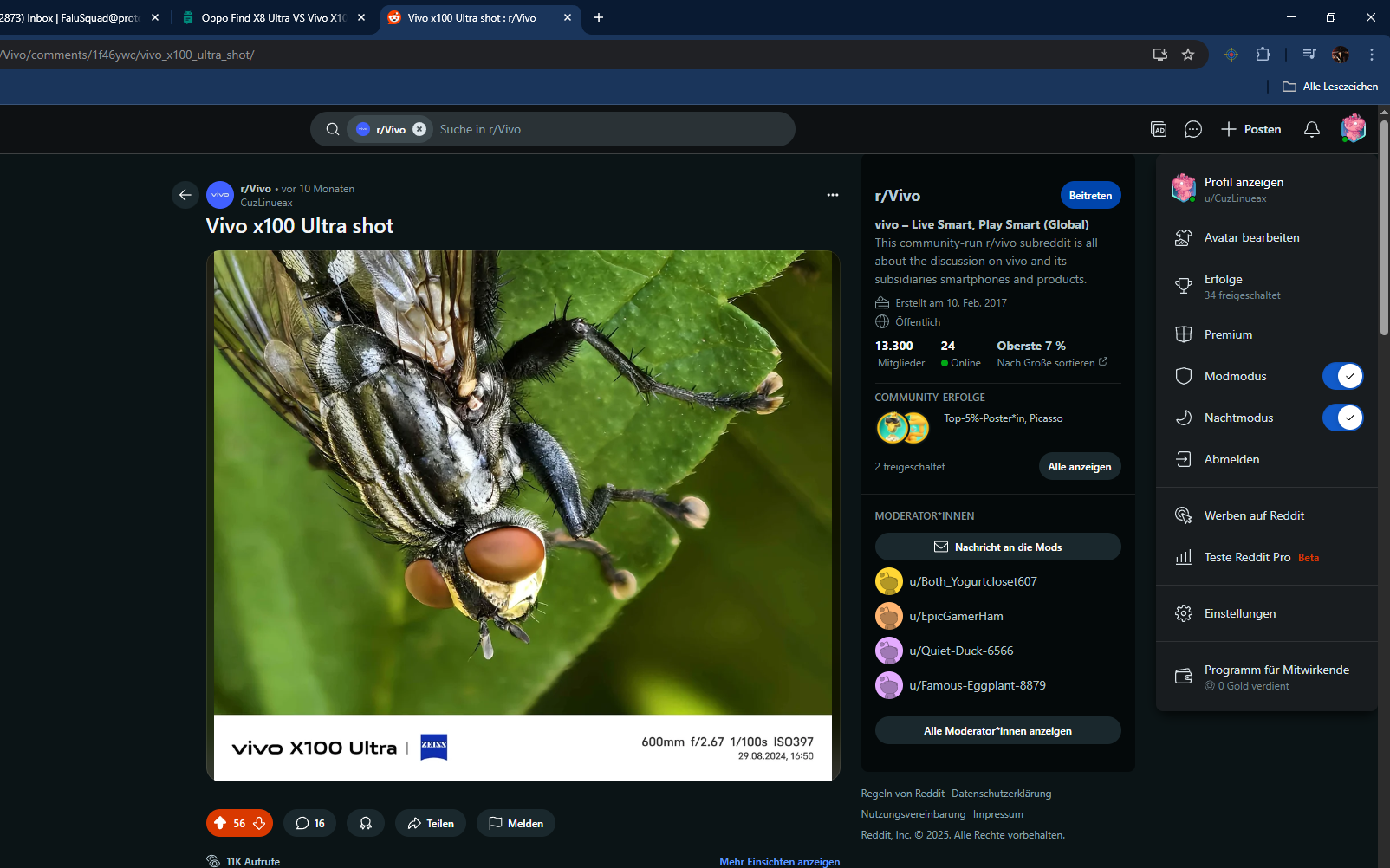The width and height of the screenshot is (1390, 868).
Task: Click the browser profile avatar
Action: click(x=1341, y=55)
